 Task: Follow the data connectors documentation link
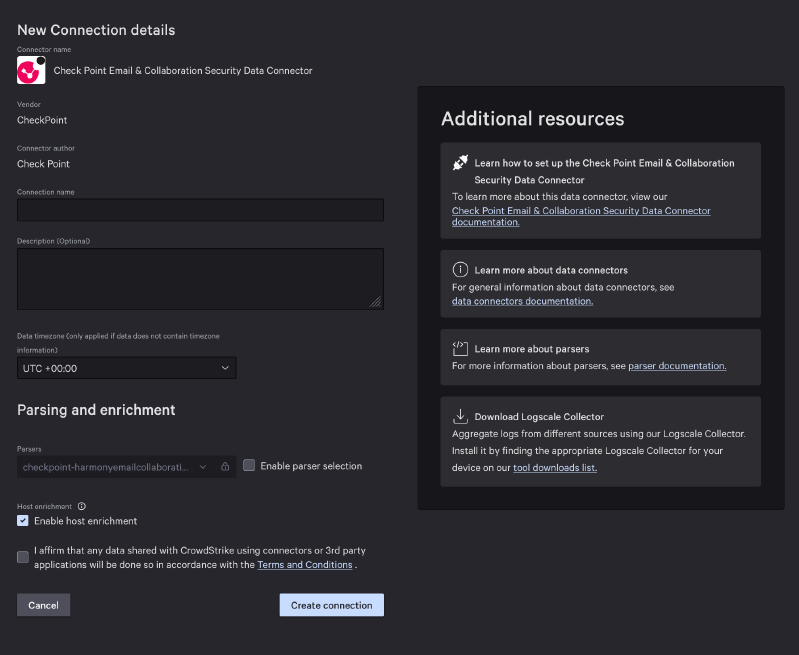(x=522, y=301)
